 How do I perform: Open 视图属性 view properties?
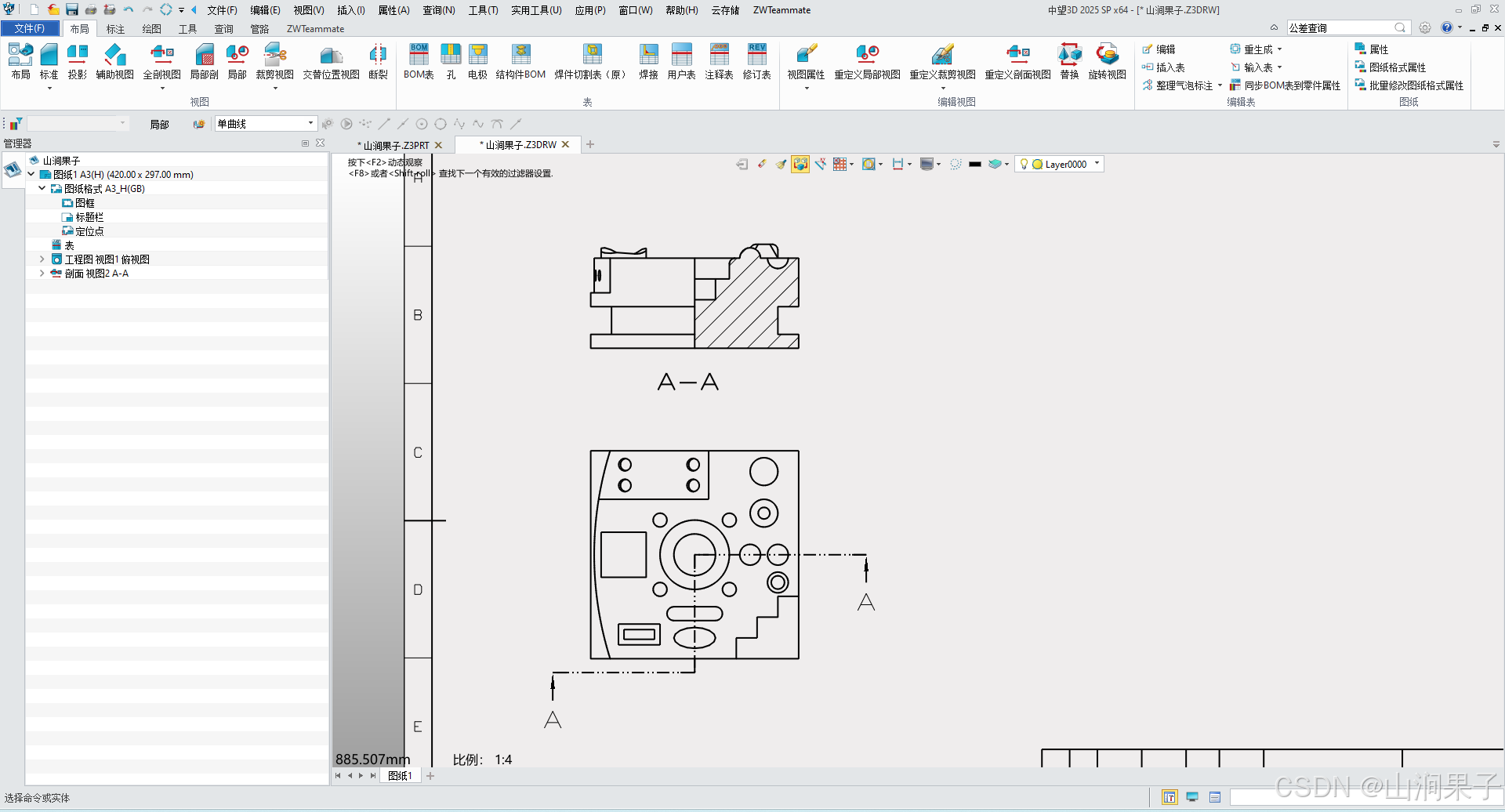tap(807, 61)
